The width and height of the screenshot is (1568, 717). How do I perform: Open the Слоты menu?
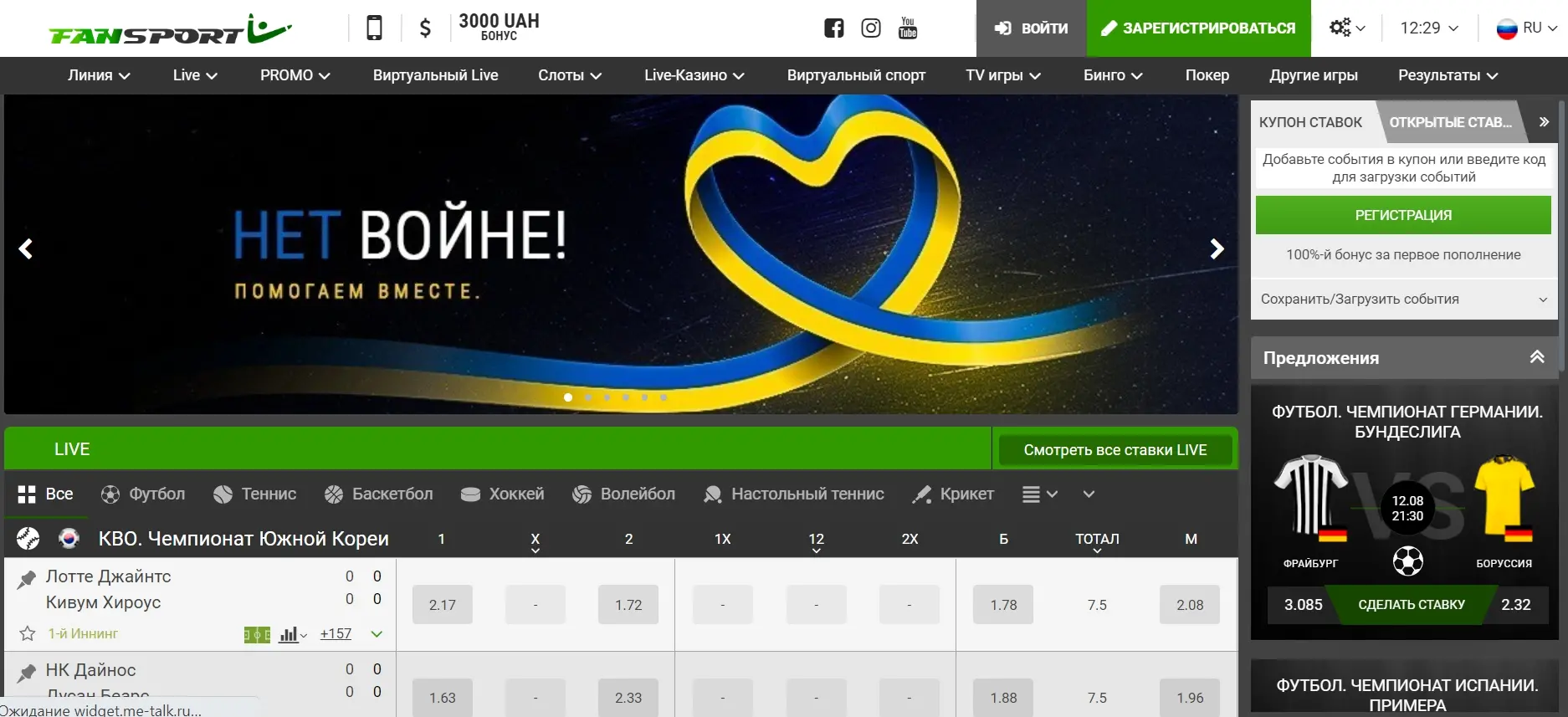(x=569, y=75)
